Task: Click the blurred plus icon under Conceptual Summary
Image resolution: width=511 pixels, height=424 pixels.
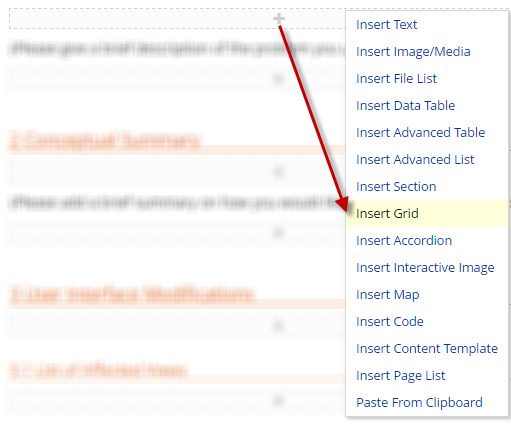Action: click(279, 172)
